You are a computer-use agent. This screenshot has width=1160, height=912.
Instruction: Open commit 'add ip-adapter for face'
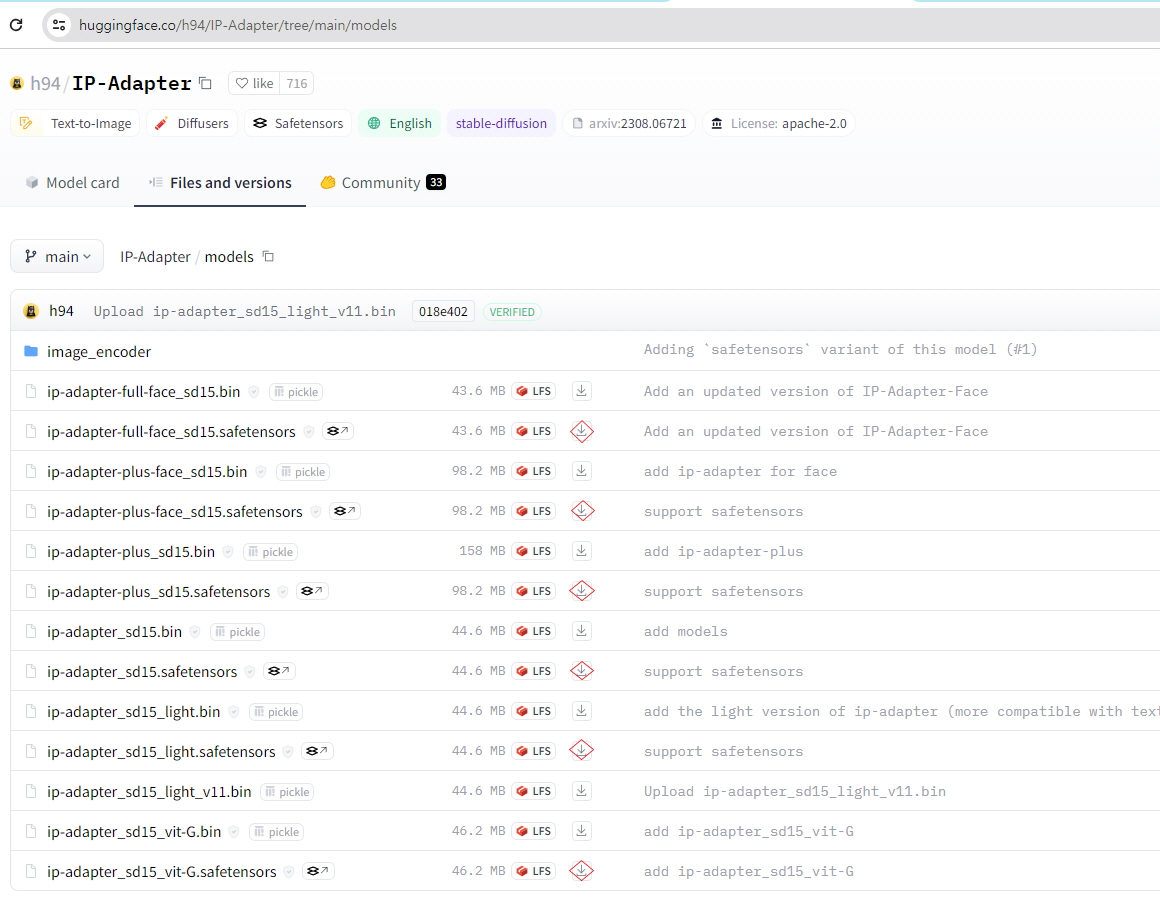tap(740, 472)
